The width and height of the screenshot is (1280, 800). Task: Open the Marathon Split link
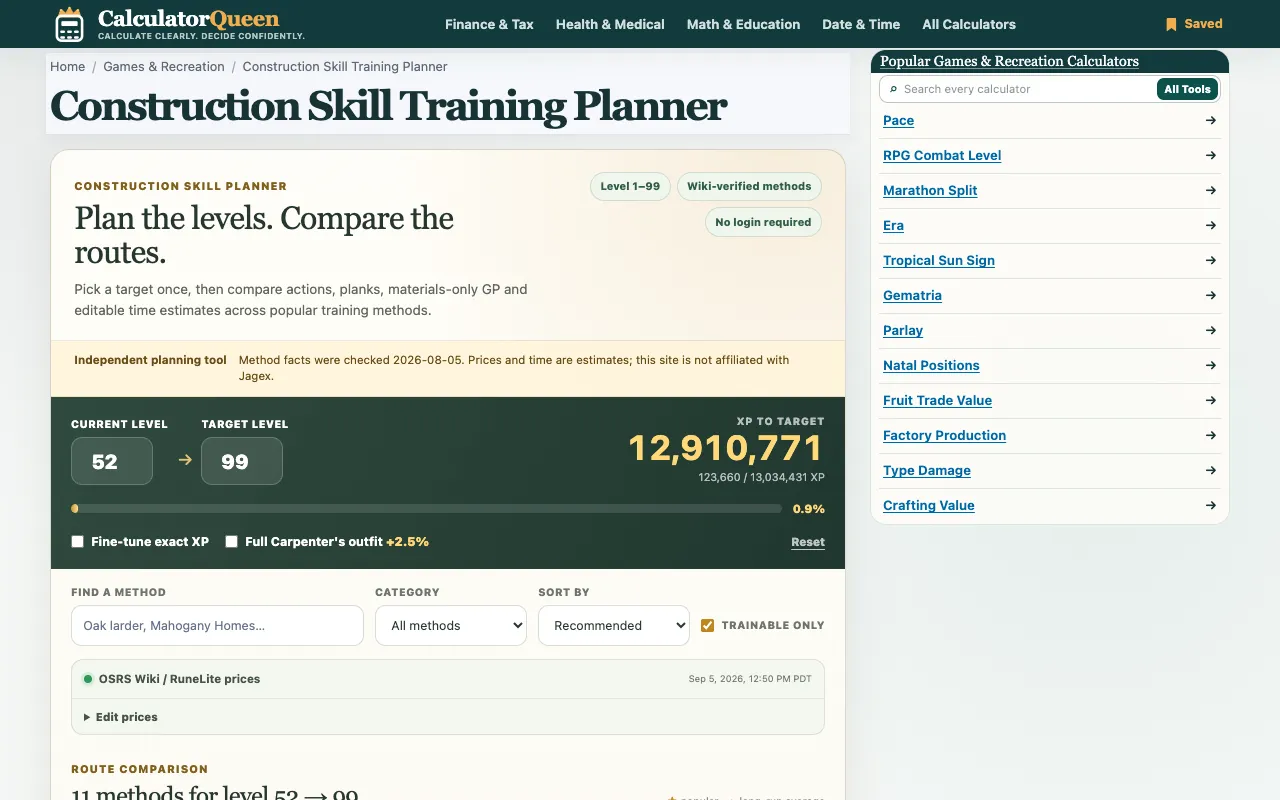point(930,190)
